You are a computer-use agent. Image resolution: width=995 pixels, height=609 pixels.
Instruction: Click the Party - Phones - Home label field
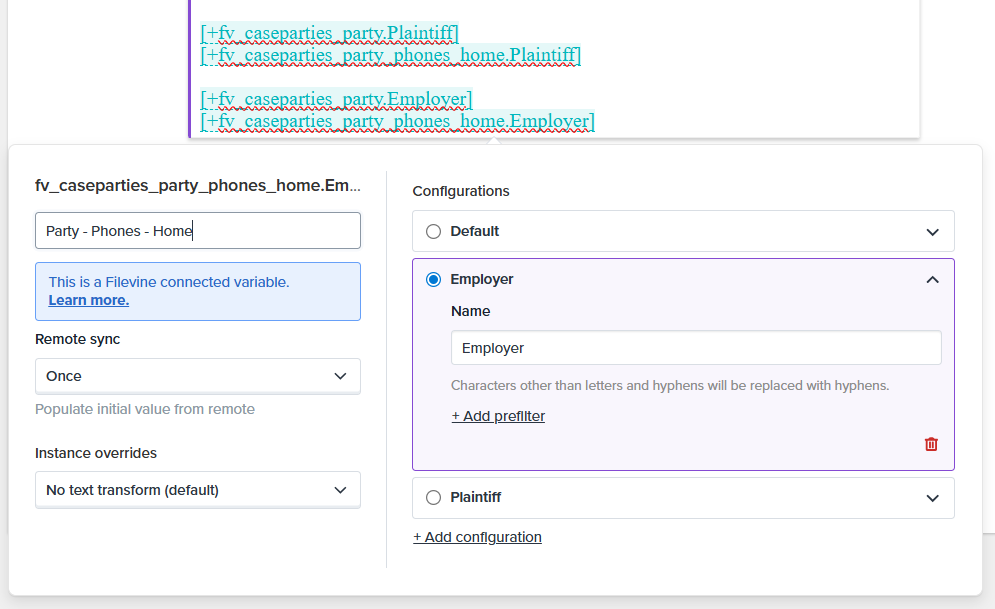pyautogui.click(x=197, y=231)
